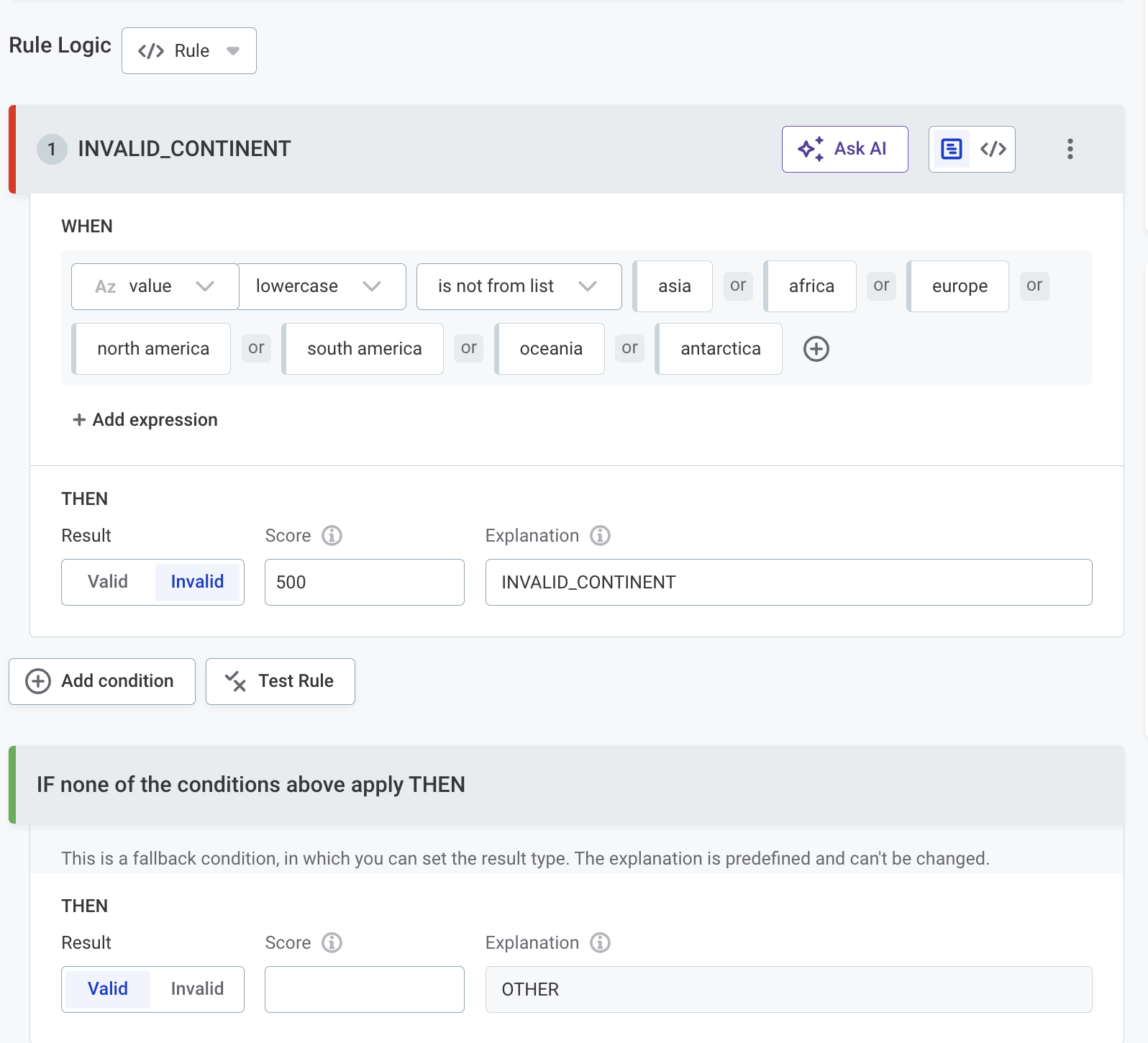The width and height of the screenshot is (1148, 1043).
Task: Open the three-dot rule options menu
Action: pos(1070,149)
